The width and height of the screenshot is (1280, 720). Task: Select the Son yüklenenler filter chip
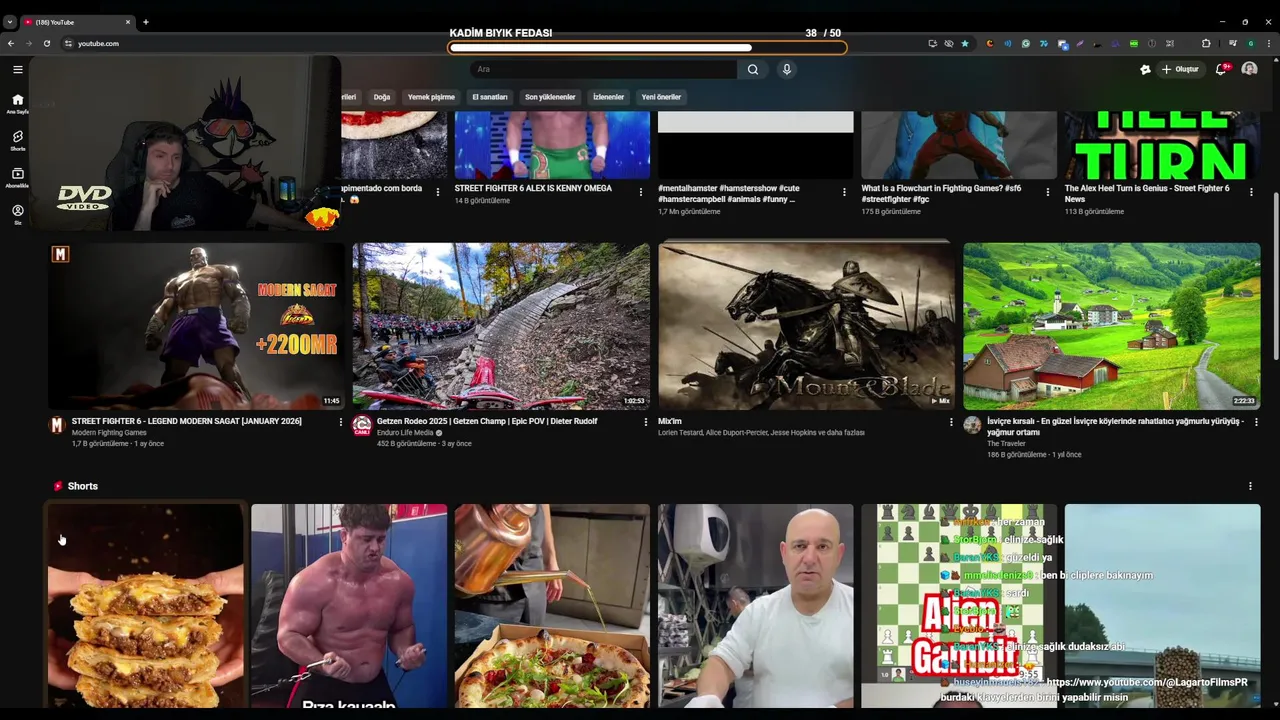pyautogui.click(x=550, y=97)
